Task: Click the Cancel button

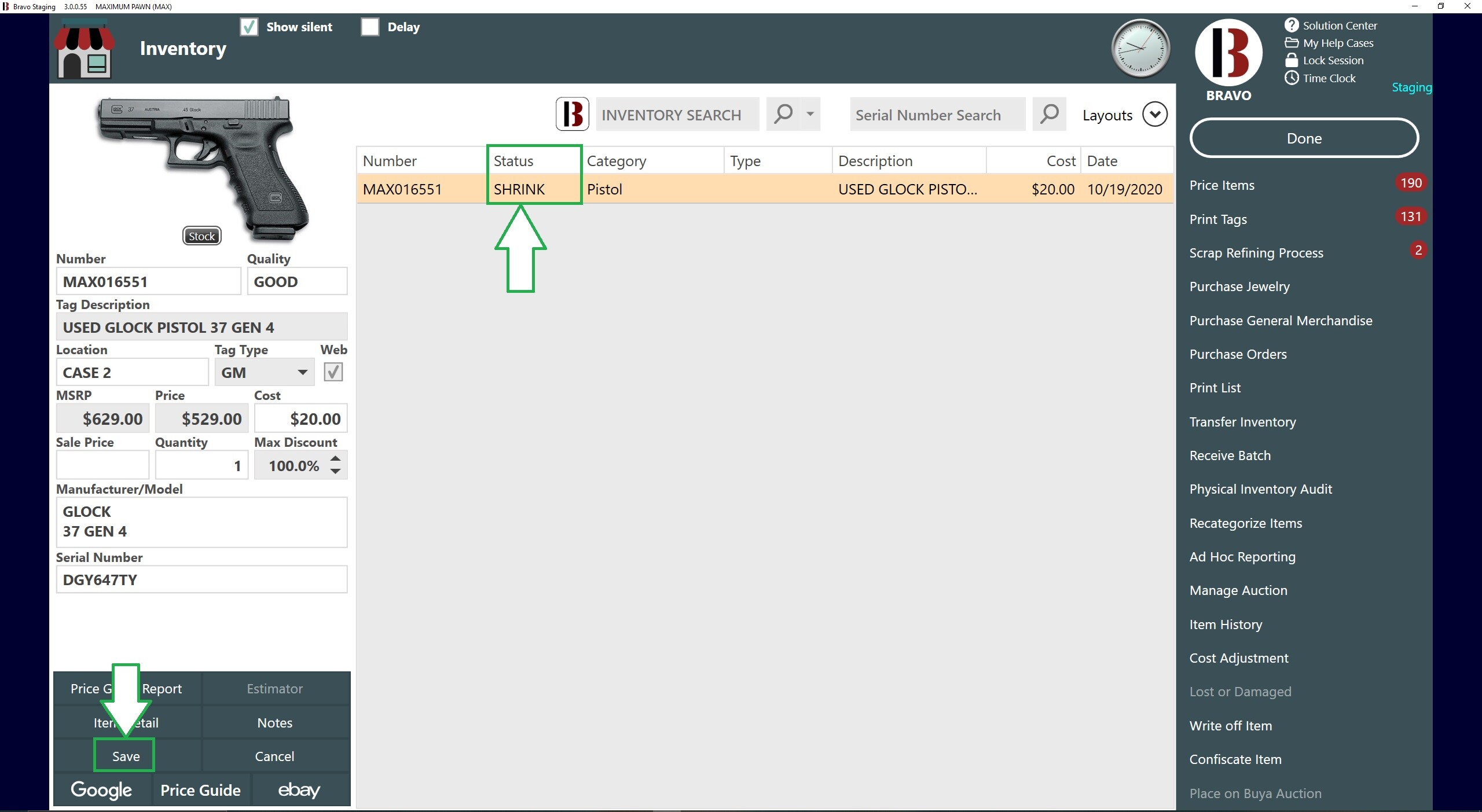Action: (x=274, y=756)
